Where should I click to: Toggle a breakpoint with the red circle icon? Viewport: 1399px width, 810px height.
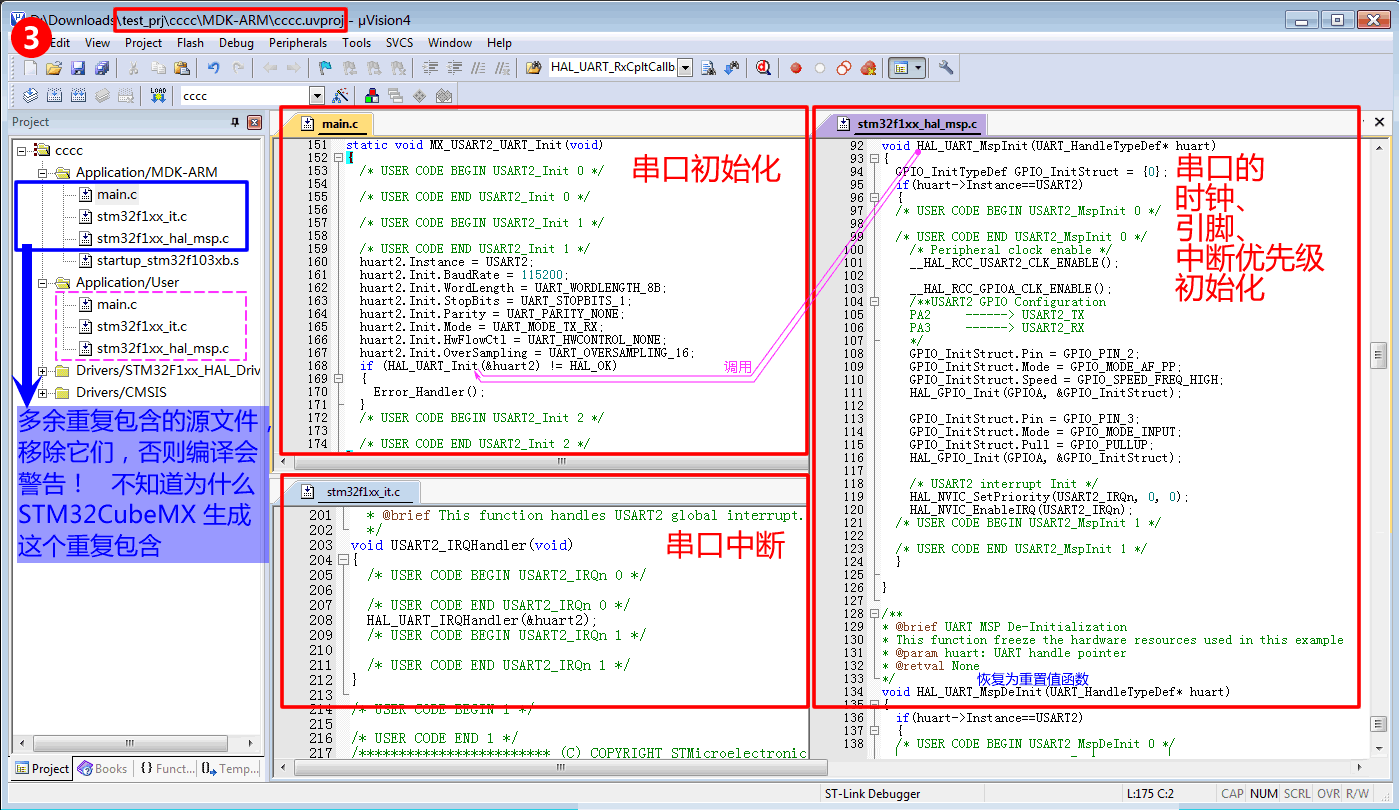[795, 67]
